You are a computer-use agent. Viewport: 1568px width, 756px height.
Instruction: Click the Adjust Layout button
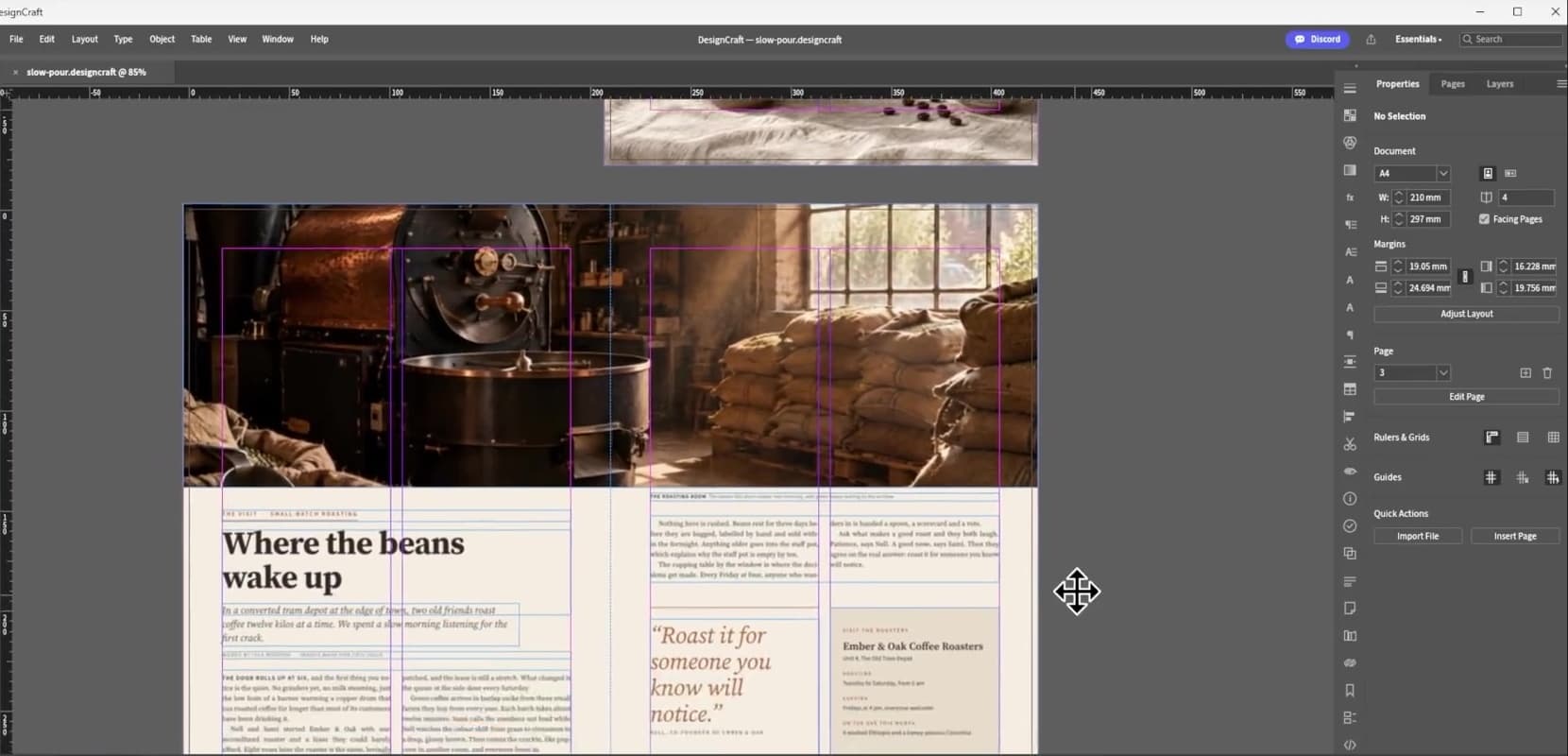(1466, 314)
